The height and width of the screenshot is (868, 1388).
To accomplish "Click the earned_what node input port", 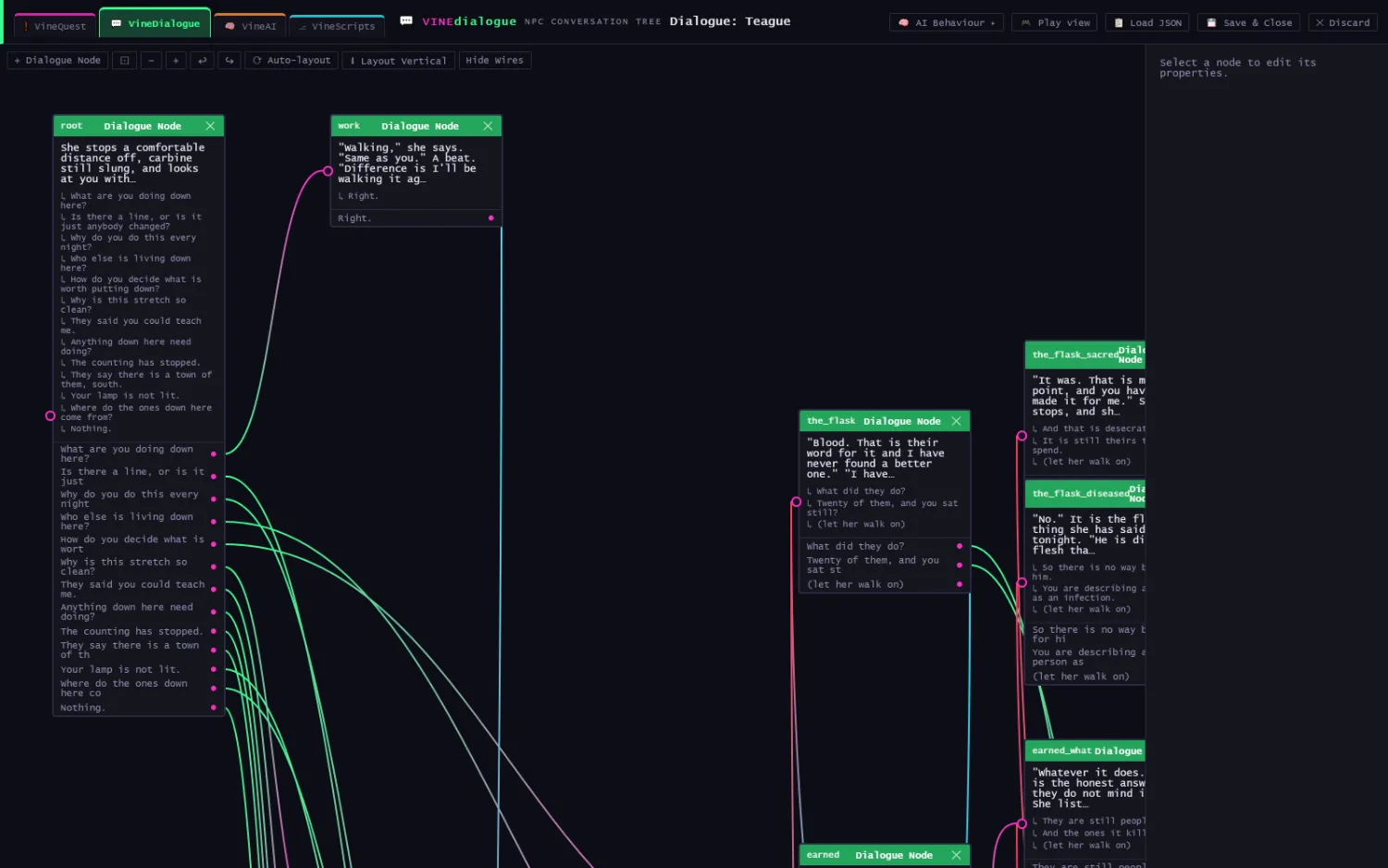I will pyautogui.click(x=1022, y=823).
